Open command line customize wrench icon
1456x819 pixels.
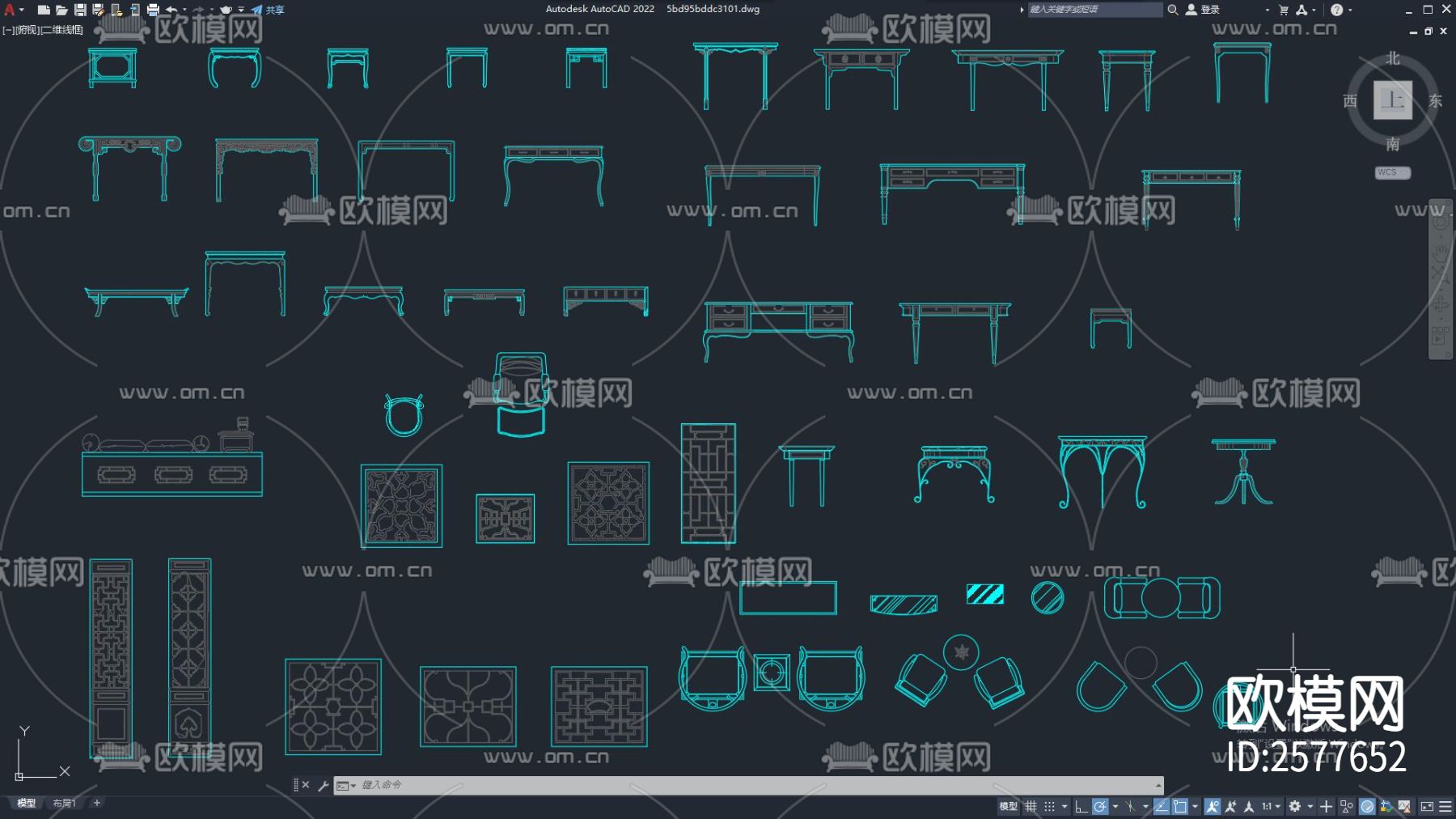(324, 785)
